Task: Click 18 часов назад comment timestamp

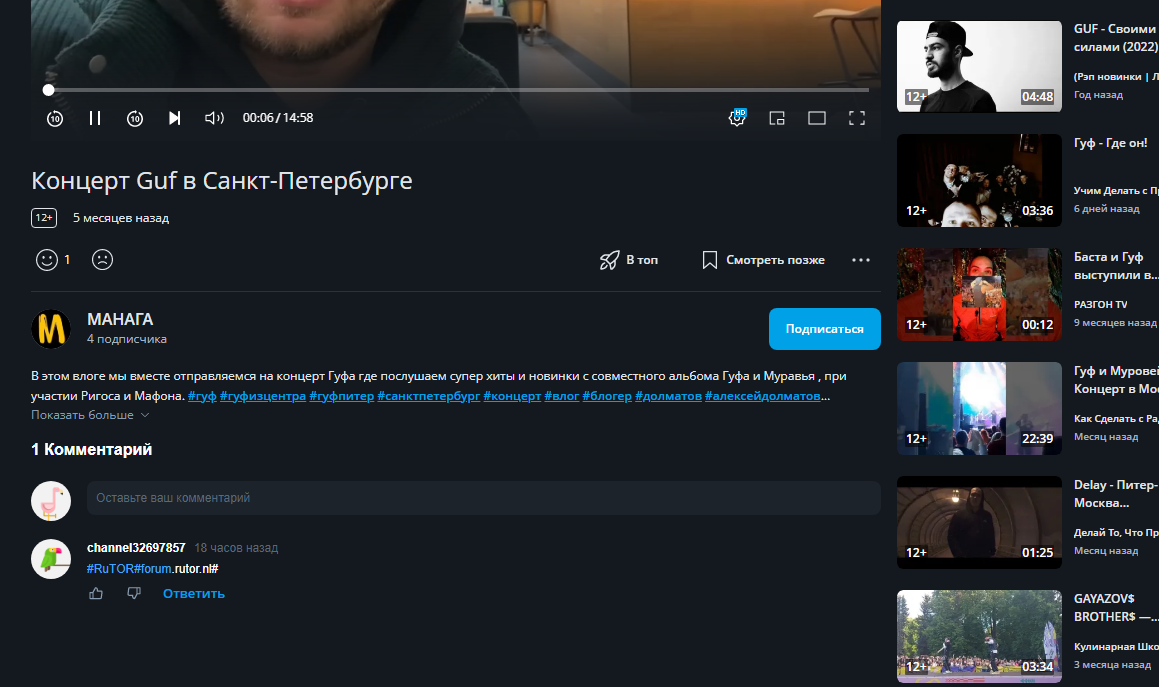Action: point(237,548)
